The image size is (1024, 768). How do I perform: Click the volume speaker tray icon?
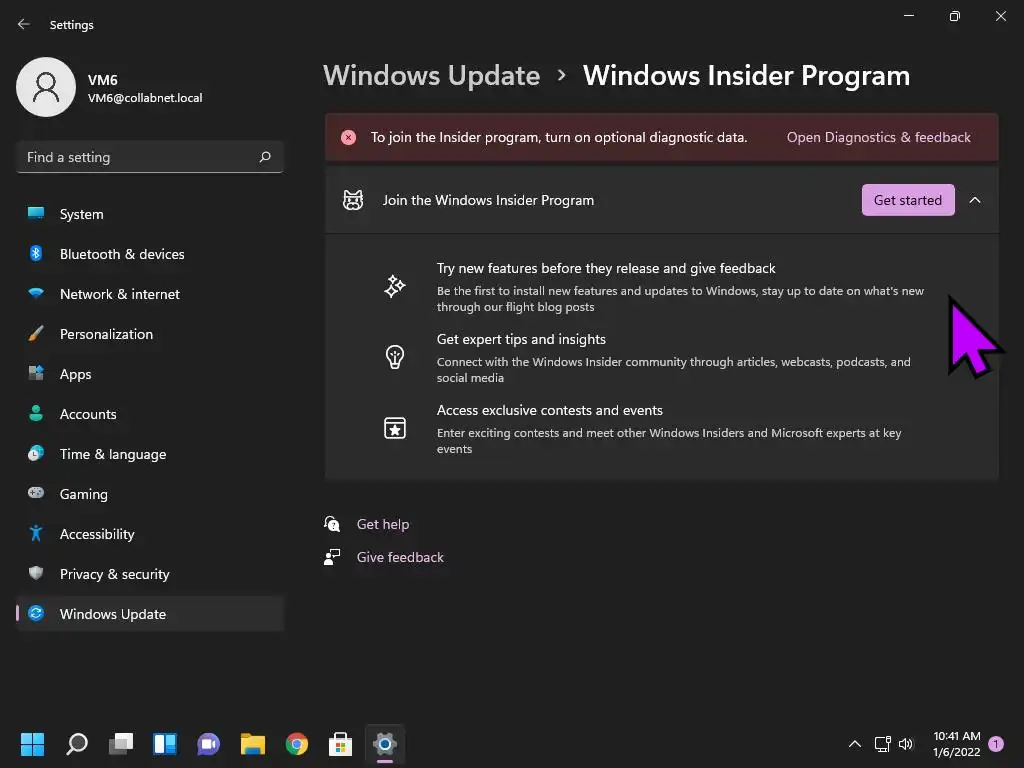[x=906, y=744]
